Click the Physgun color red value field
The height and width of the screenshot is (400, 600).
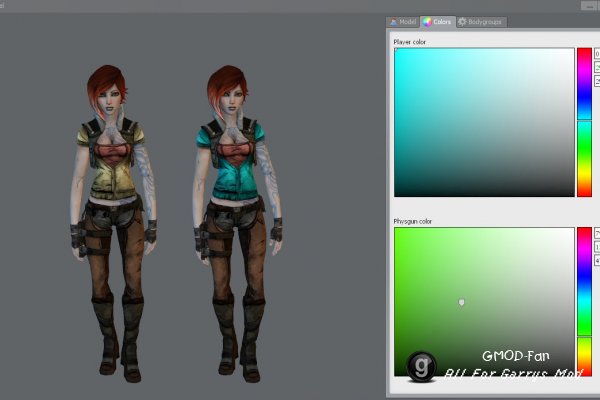(x=597, y=233)
